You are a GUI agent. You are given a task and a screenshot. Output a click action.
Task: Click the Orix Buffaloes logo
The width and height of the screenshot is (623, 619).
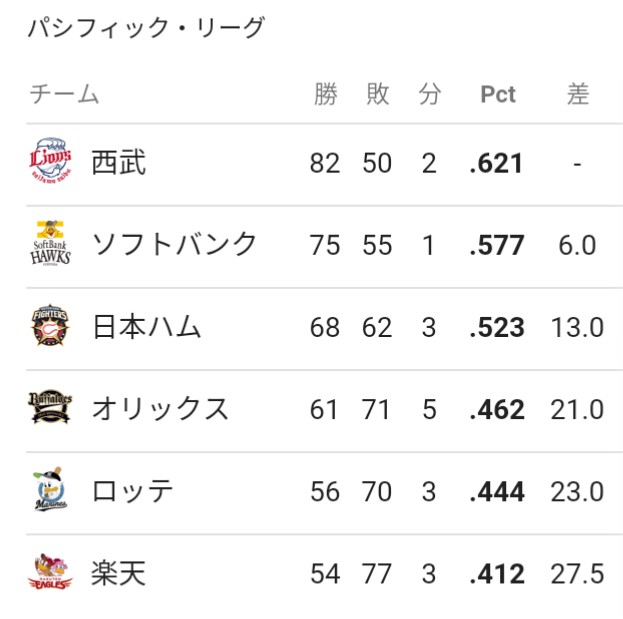[x=50, y=406]
